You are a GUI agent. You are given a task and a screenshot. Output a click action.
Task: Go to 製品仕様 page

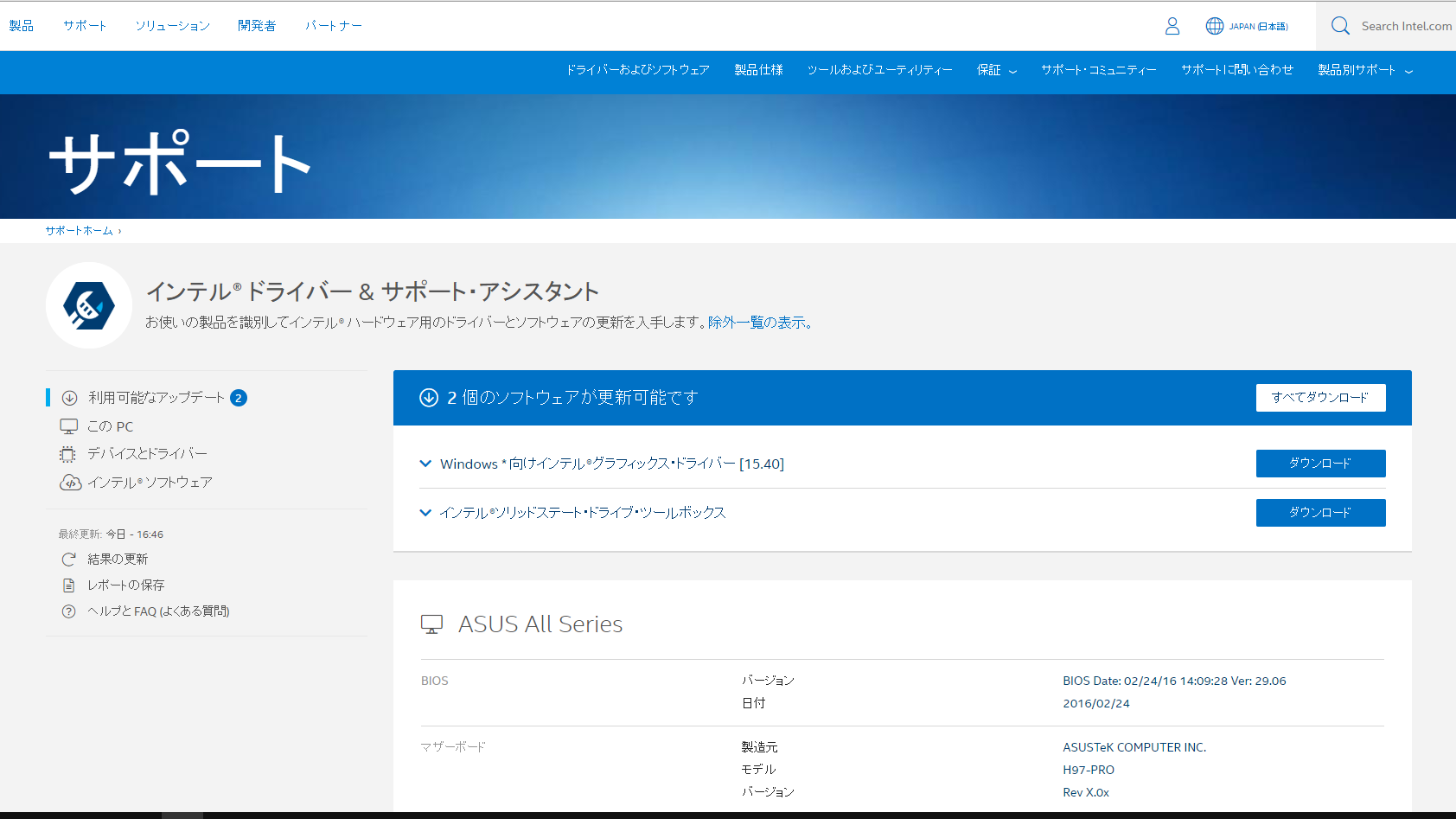point(759,70)
